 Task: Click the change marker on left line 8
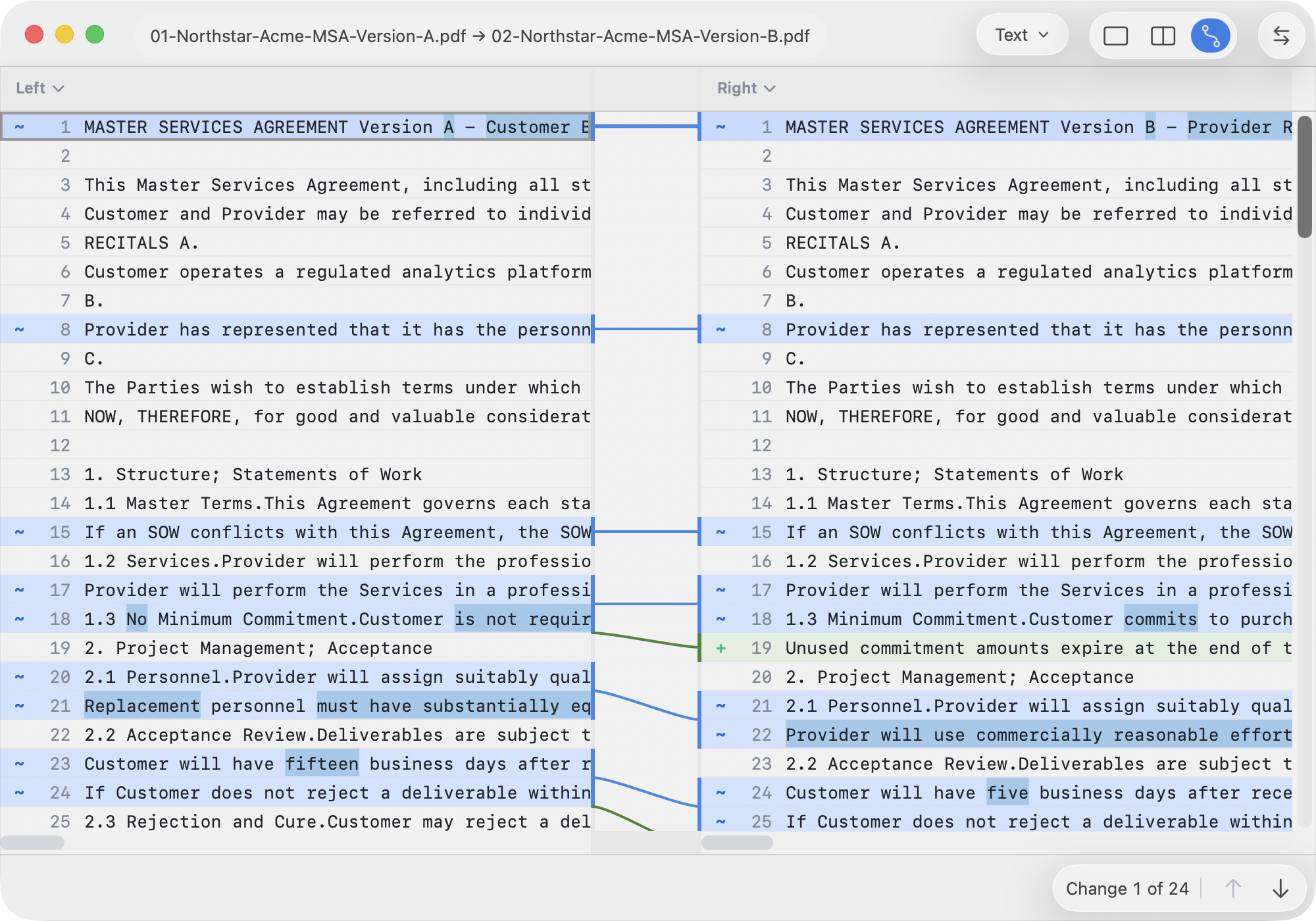point(20,330)
